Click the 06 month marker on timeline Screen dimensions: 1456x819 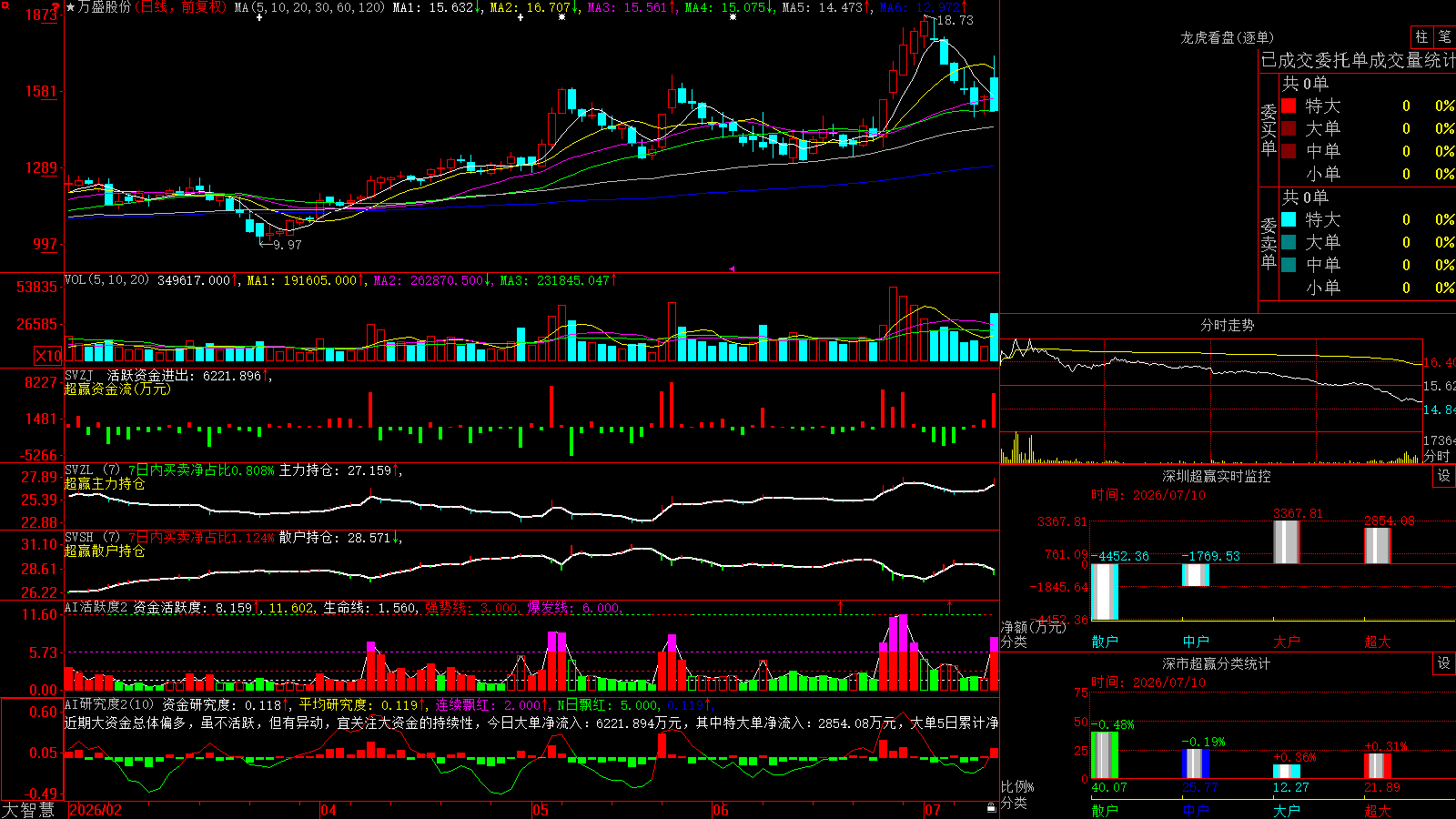point(721,810)
